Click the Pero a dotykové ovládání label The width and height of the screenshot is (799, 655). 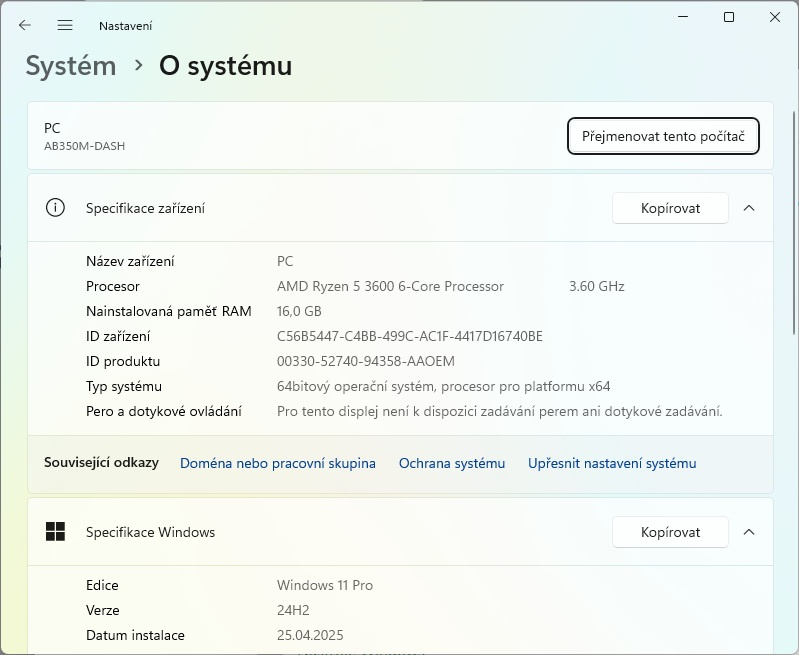[x=164, y=411]
